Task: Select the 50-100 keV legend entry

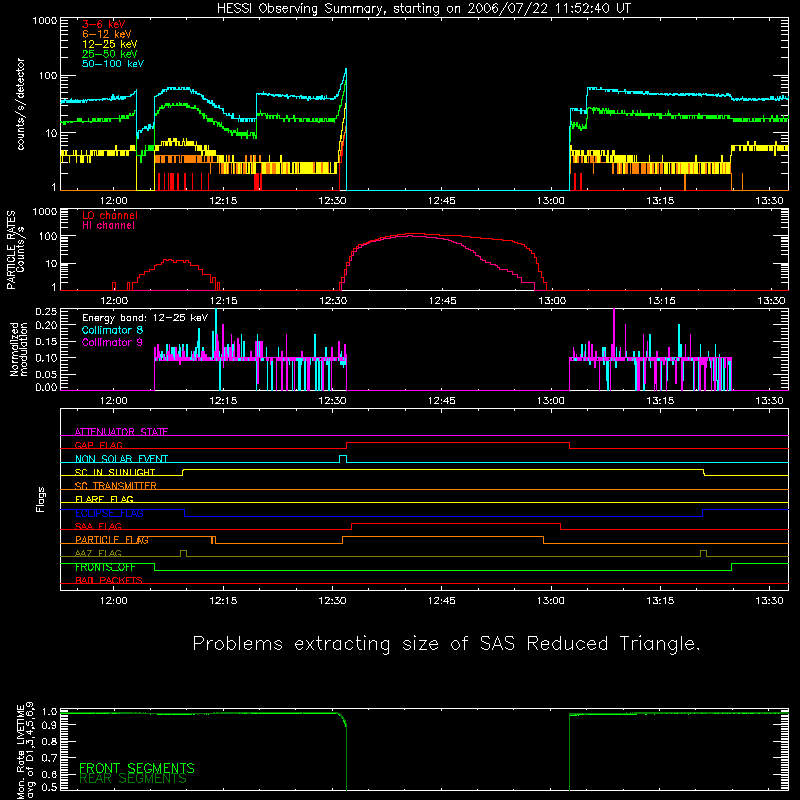Action: (x=113, y=64)
